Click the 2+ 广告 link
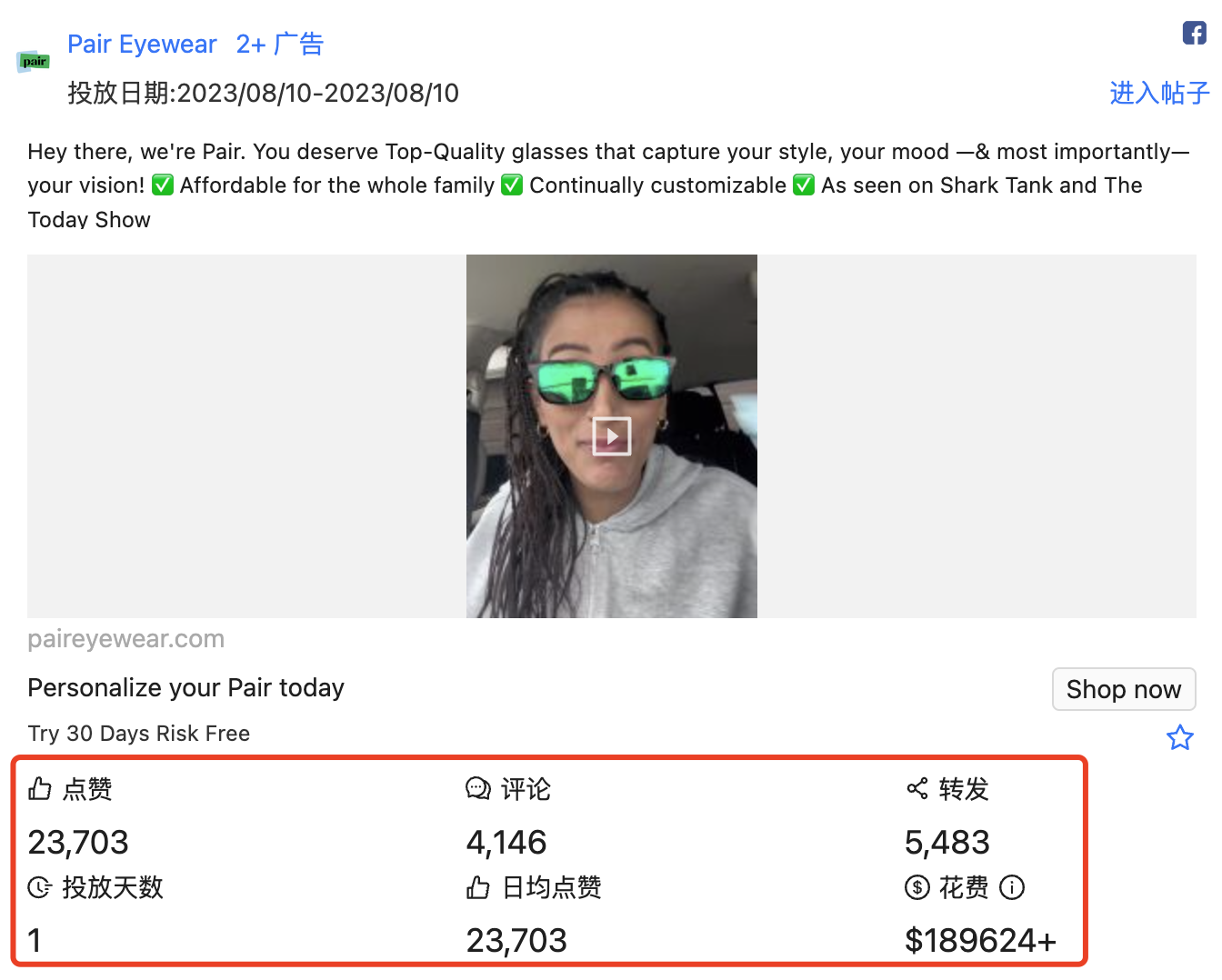 279,44
